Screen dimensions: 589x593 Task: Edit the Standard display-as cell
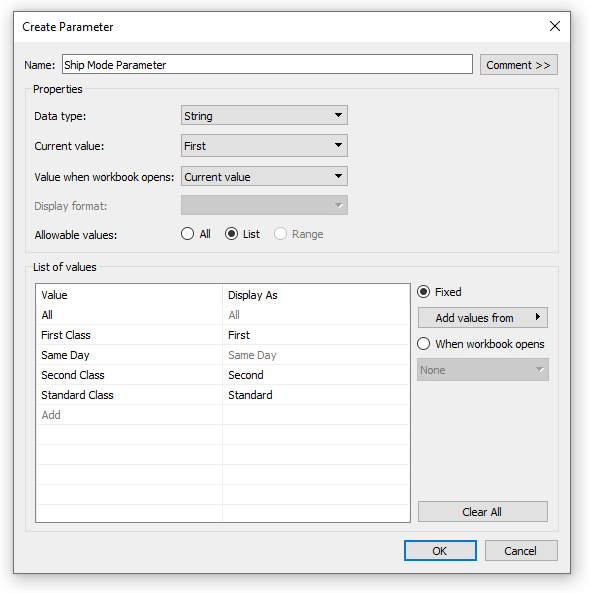[x=316, y=395]
